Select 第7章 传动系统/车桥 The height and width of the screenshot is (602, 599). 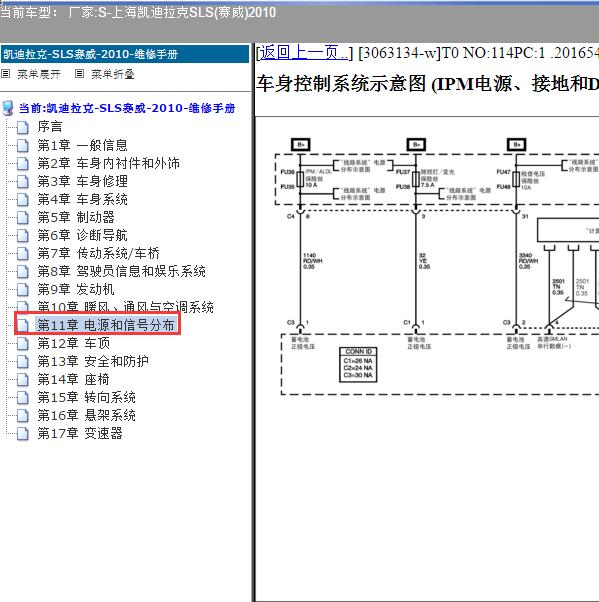pyautogui.click(x=98, y=253)
